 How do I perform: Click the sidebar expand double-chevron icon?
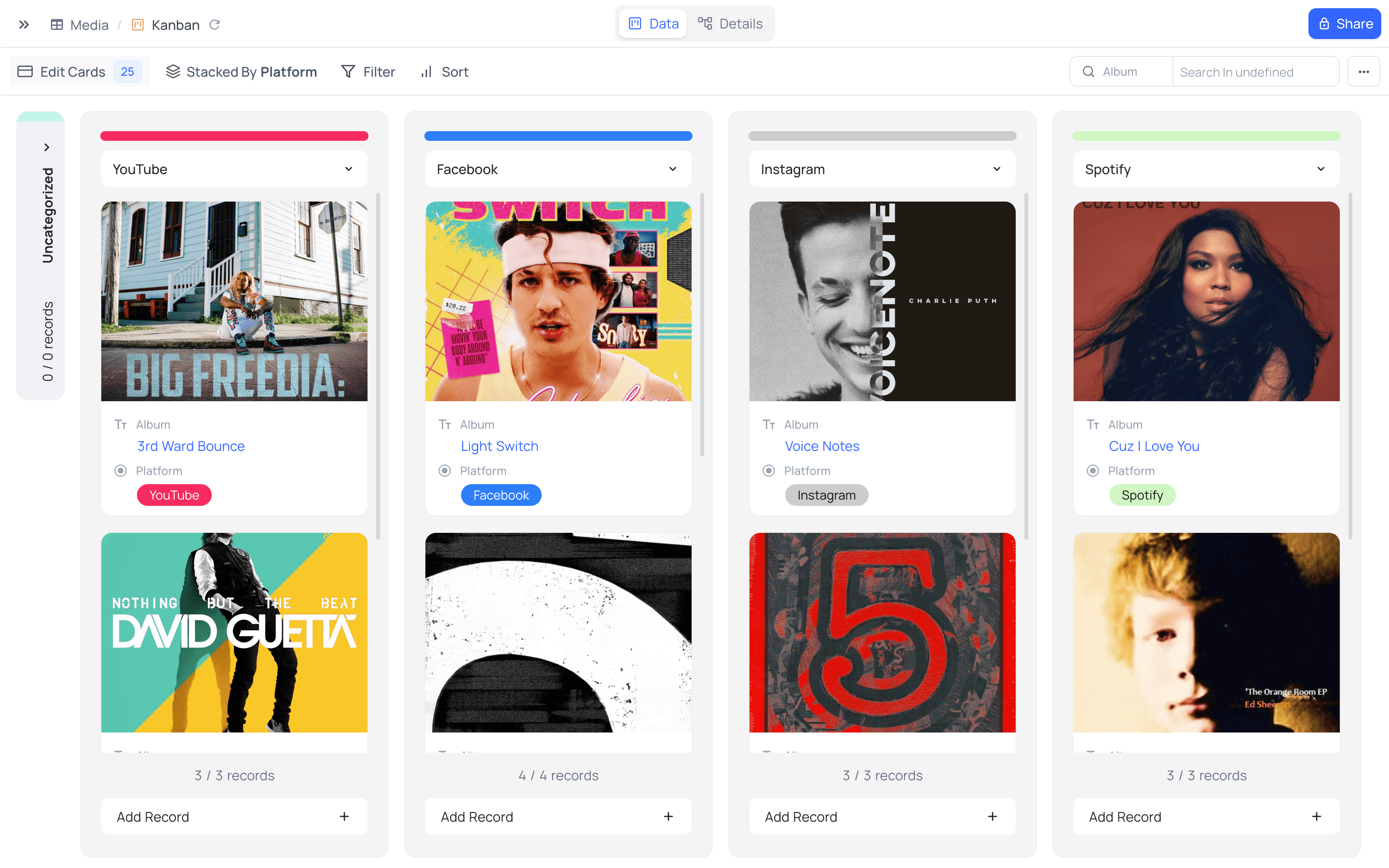pos(24,25)
